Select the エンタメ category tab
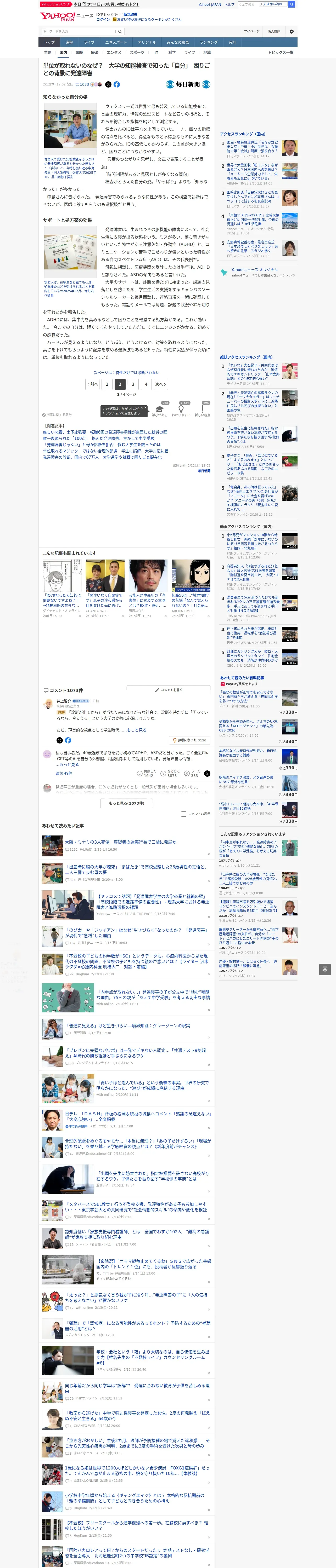 coord(114,52)
